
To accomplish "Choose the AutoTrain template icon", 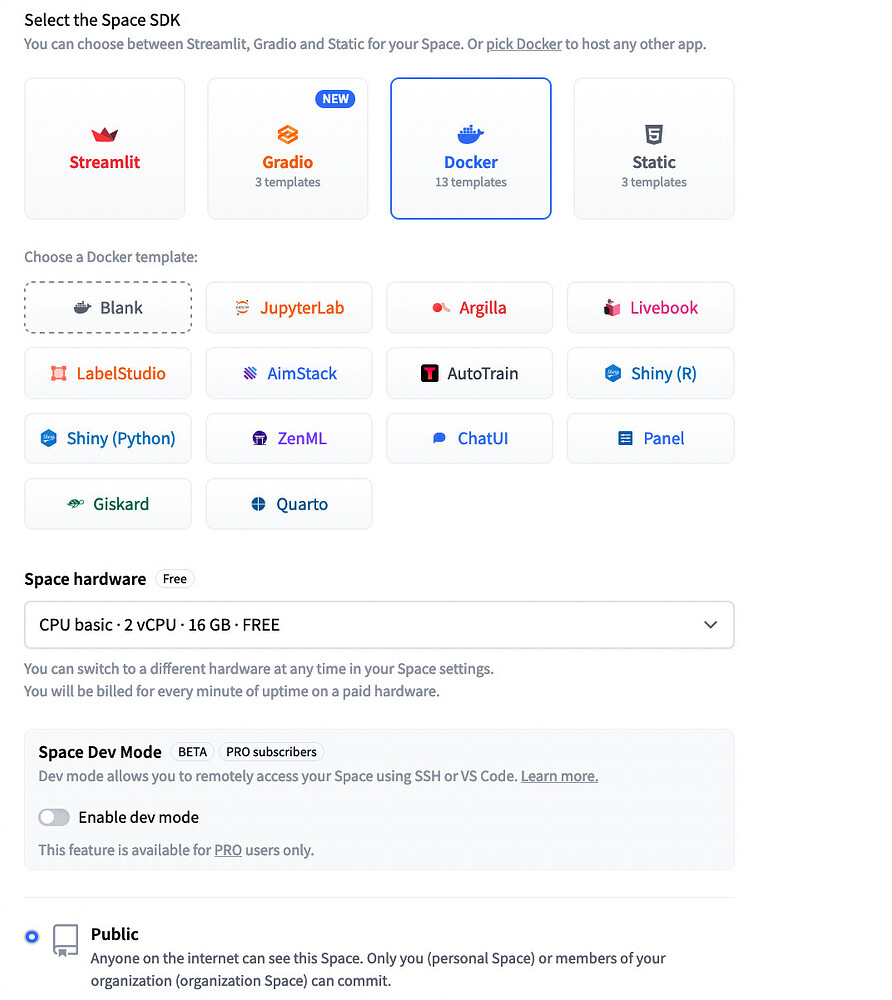I will tap(430, 373).
